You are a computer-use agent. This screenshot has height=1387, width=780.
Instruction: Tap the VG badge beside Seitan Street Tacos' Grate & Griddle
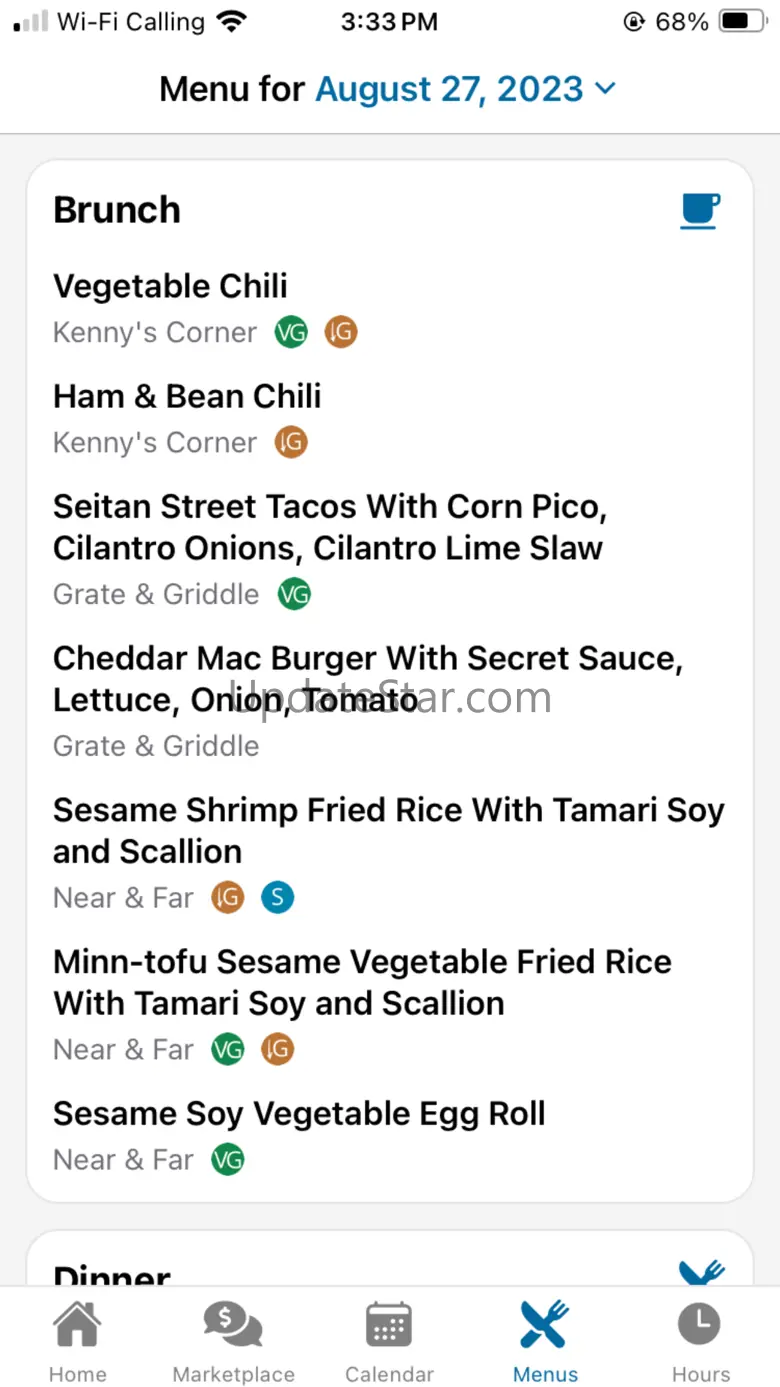point(294,594)
